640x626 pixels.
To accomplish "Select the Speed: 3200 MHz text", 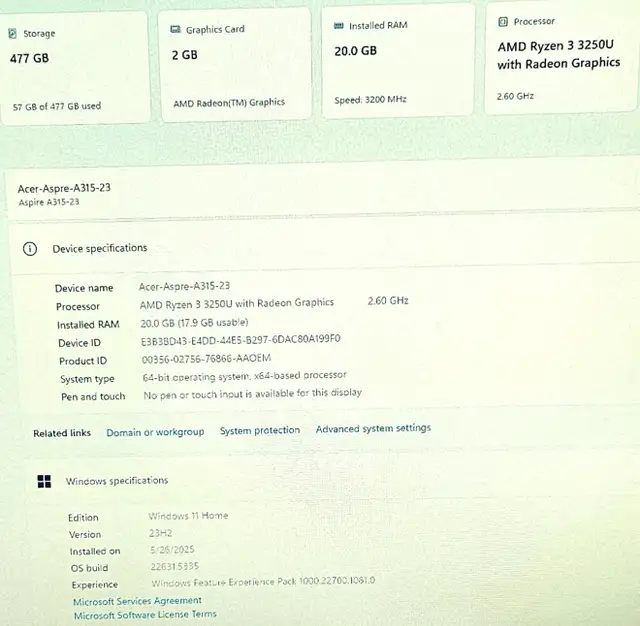I will point(370,100).
